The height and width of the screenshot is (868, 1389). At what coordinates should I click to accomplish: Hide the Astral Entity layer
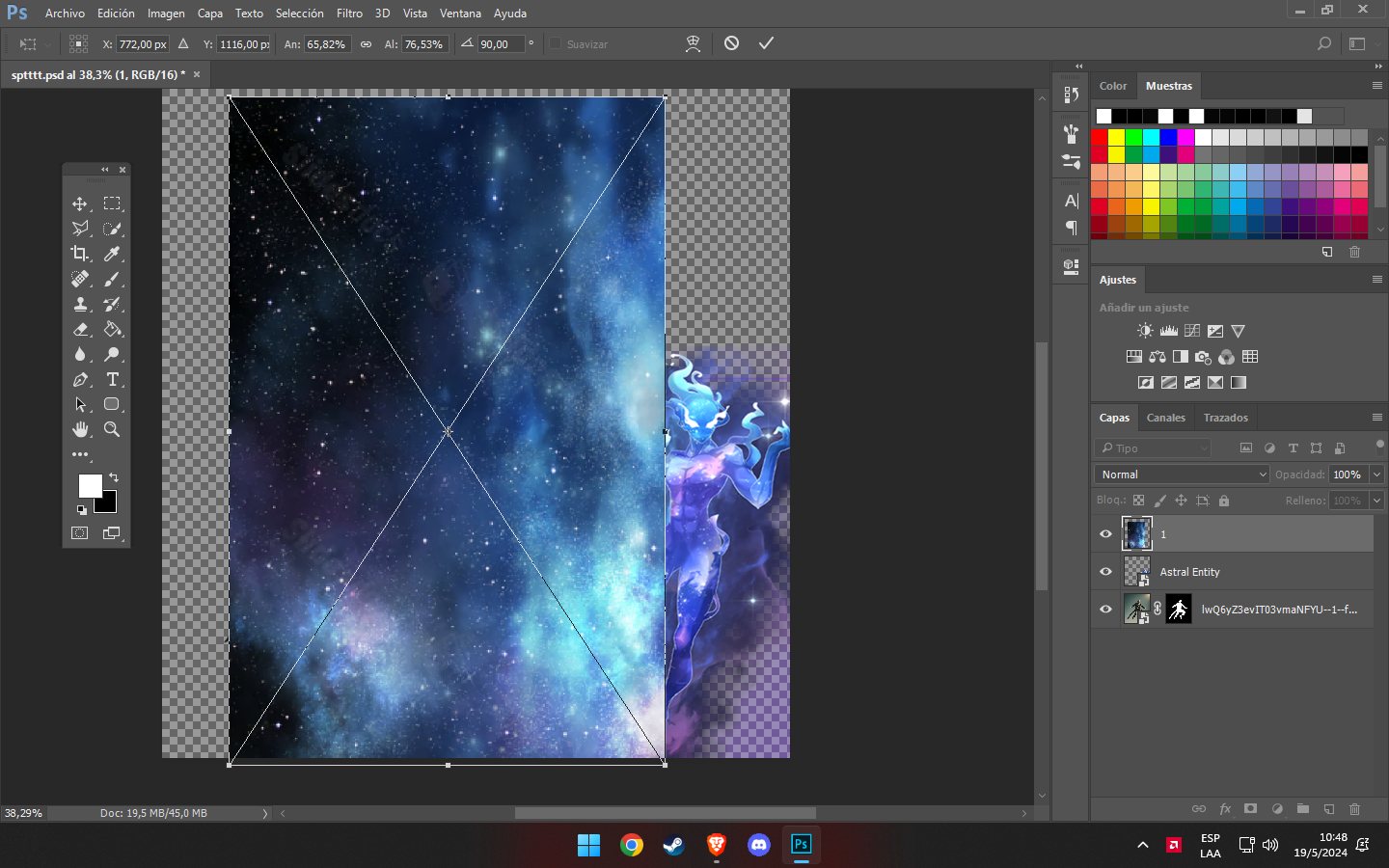tap(1106, 572)
